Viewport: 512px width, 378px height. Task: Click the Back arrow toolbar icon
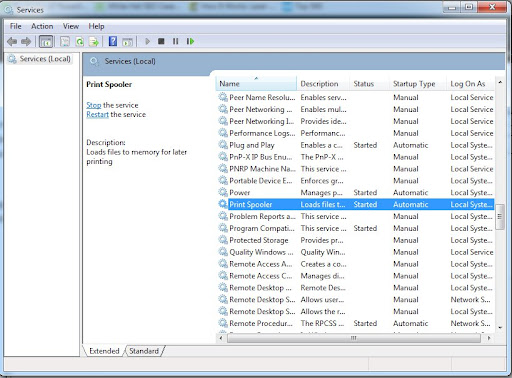[12, 42]
